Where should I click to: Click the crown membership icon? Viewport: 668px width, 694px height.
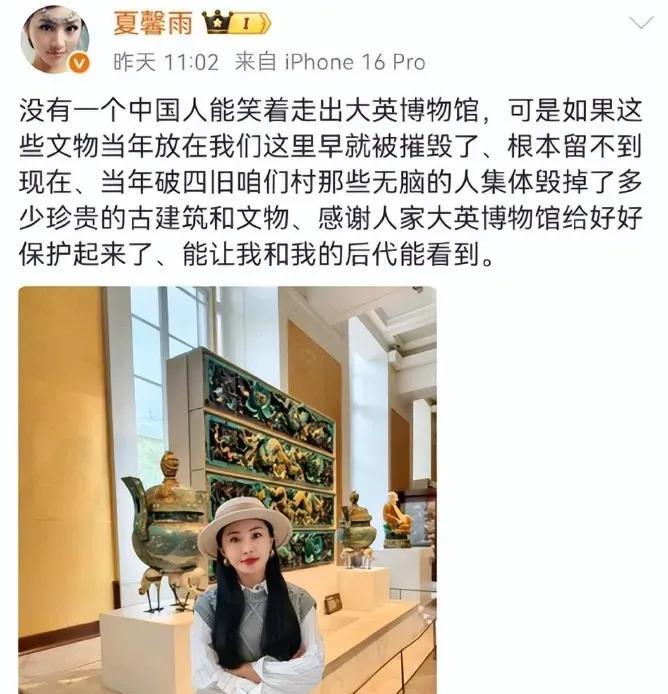tap(217, 22)
